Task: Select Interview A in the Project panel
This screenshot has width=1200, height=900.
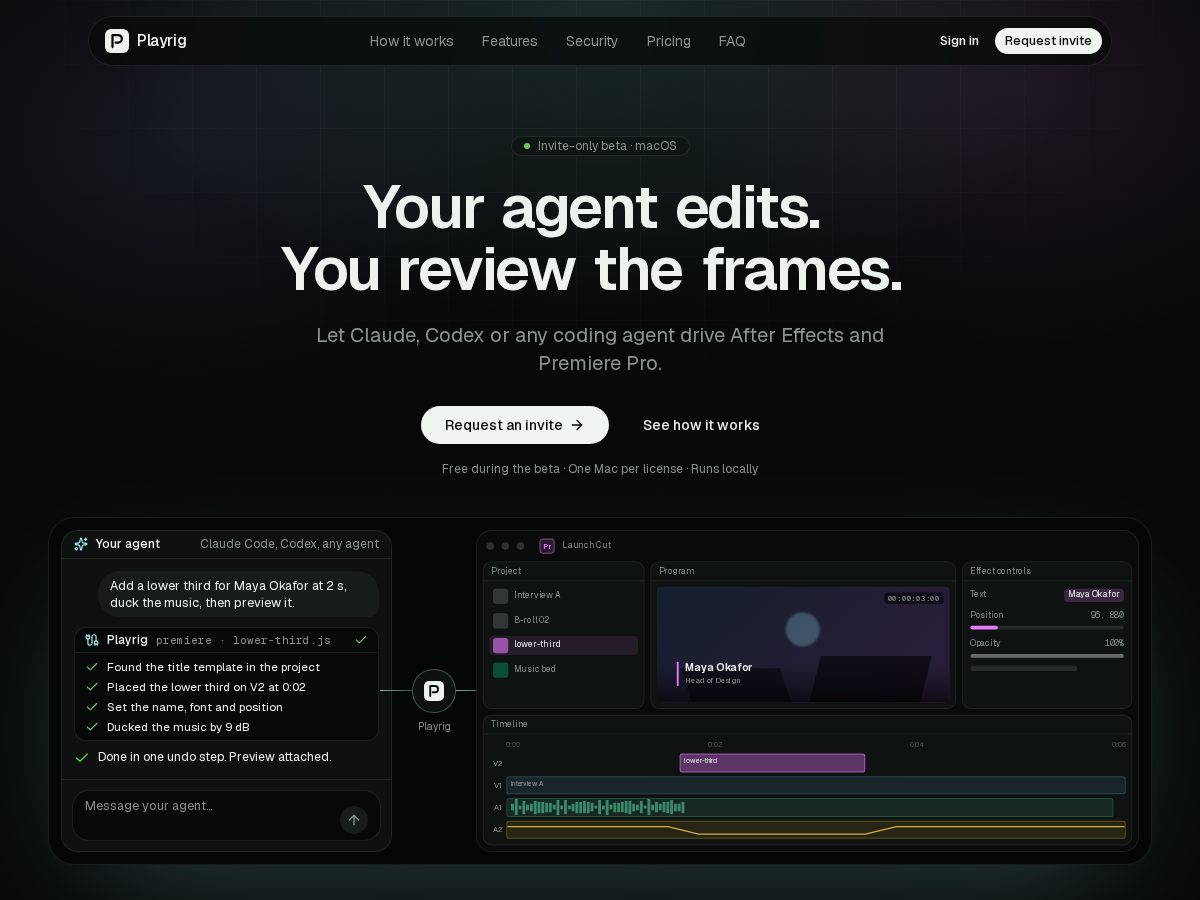Action: pyautogui.click(x=563, y=596)
